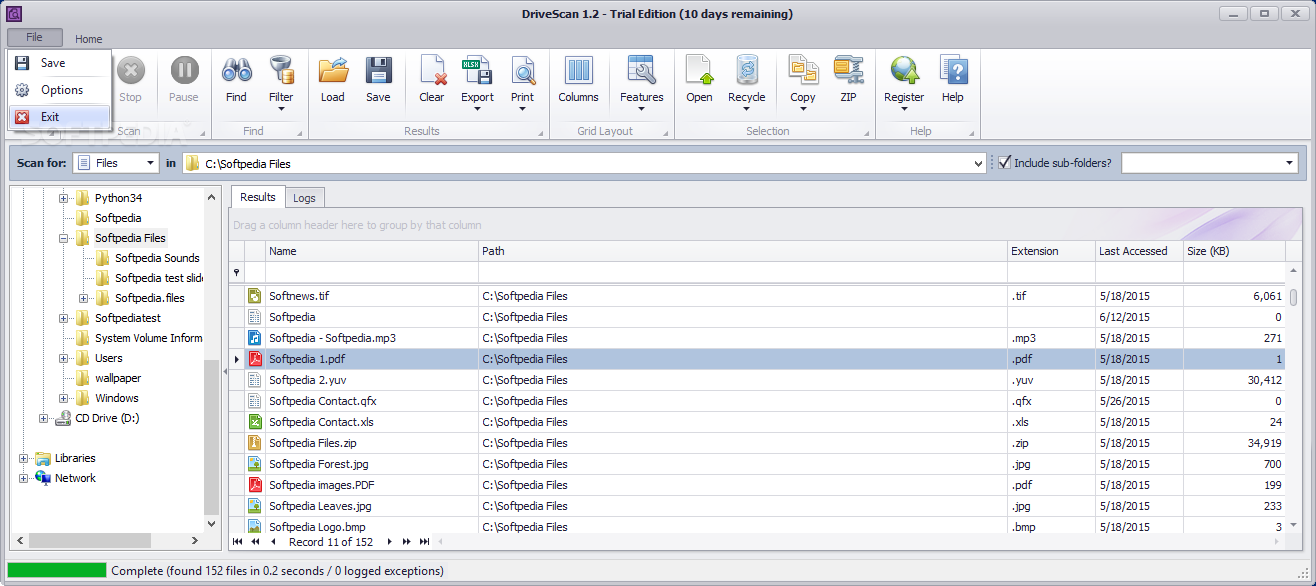This screenshot has height=586, width=1316.
Task: Open the File menu
Action: pos(34,37)
